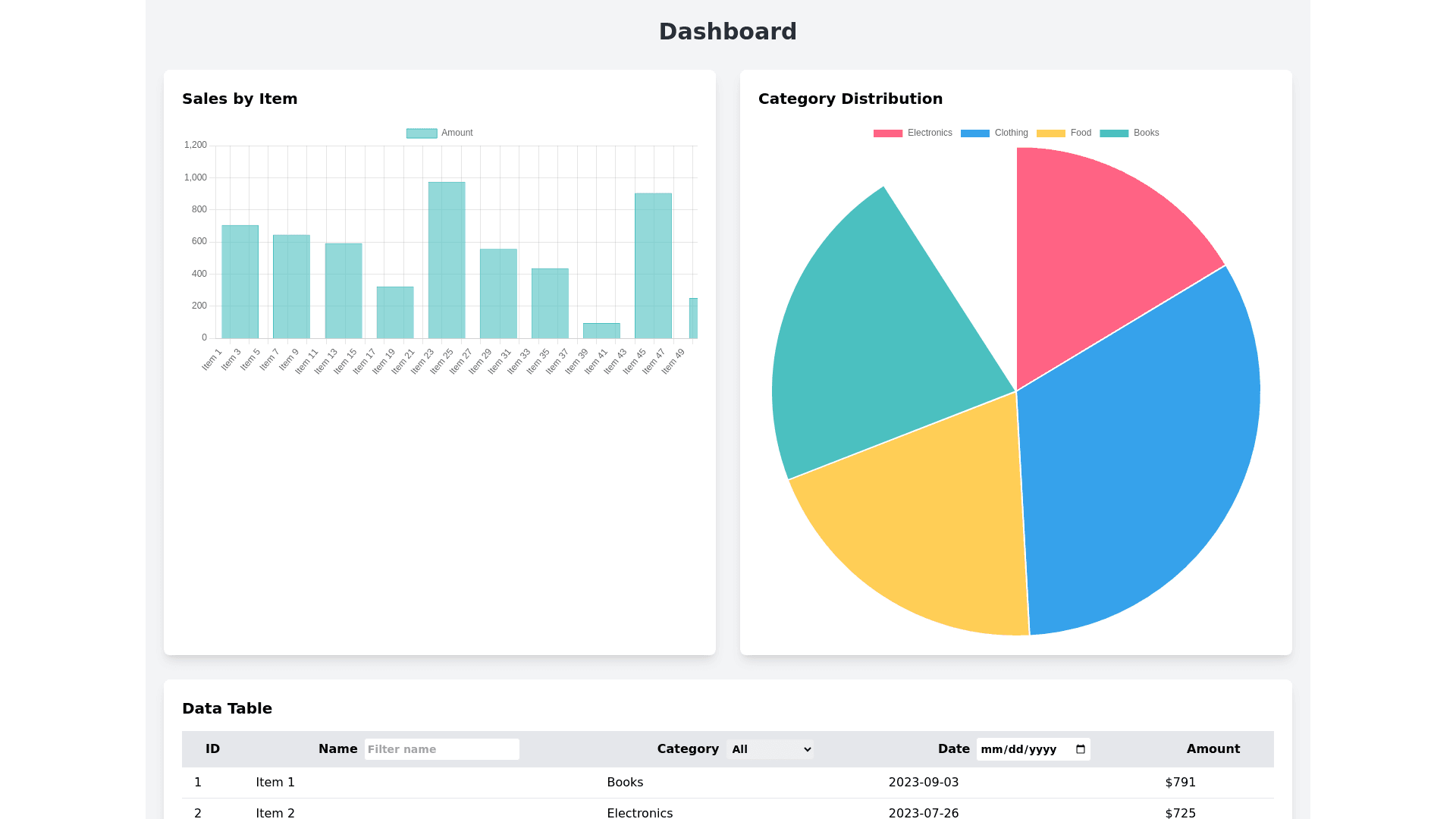
Task: Focus the Filter name input field
Action: pyautogui.click(x=441, y=749)
